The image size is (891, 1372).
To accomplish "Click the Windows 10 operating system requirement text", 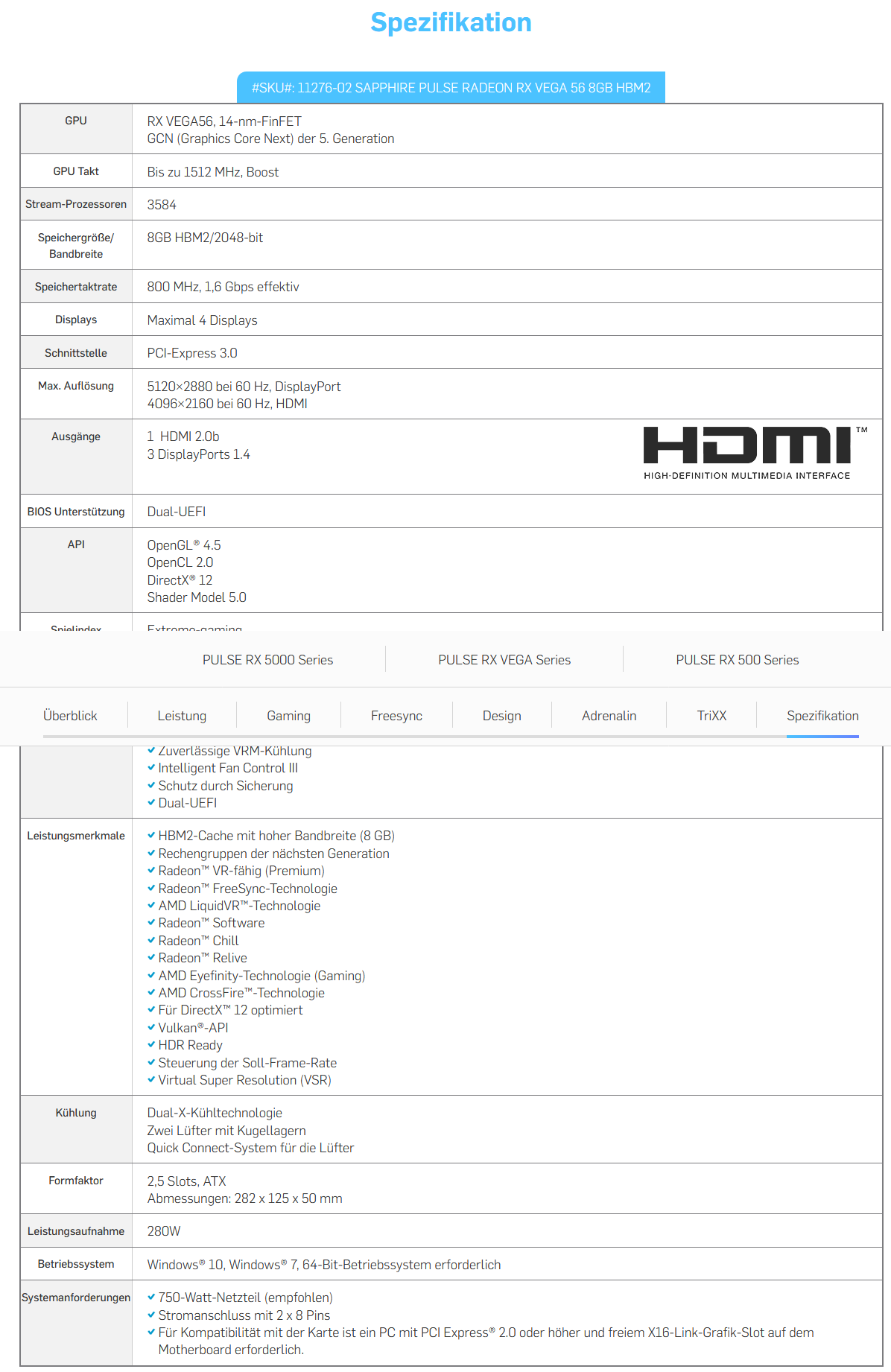I will pyautogui.click(x=324, y=1265).
